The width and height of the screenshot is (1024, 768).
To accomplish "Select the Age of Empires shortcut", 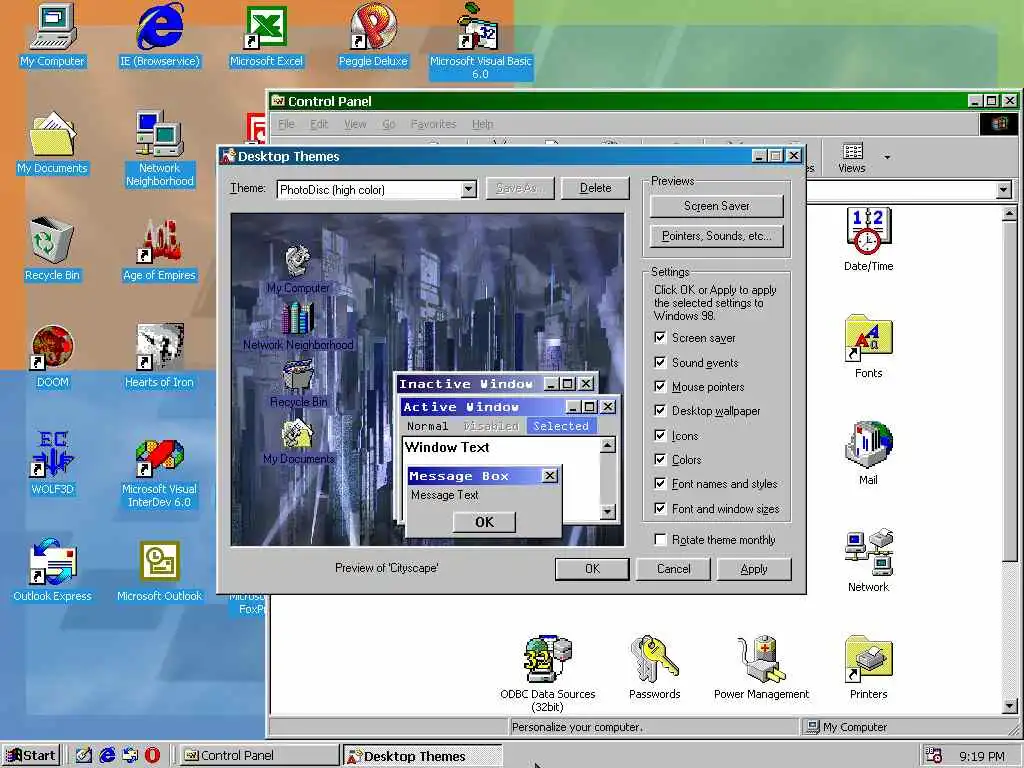I will click(159, 249).
